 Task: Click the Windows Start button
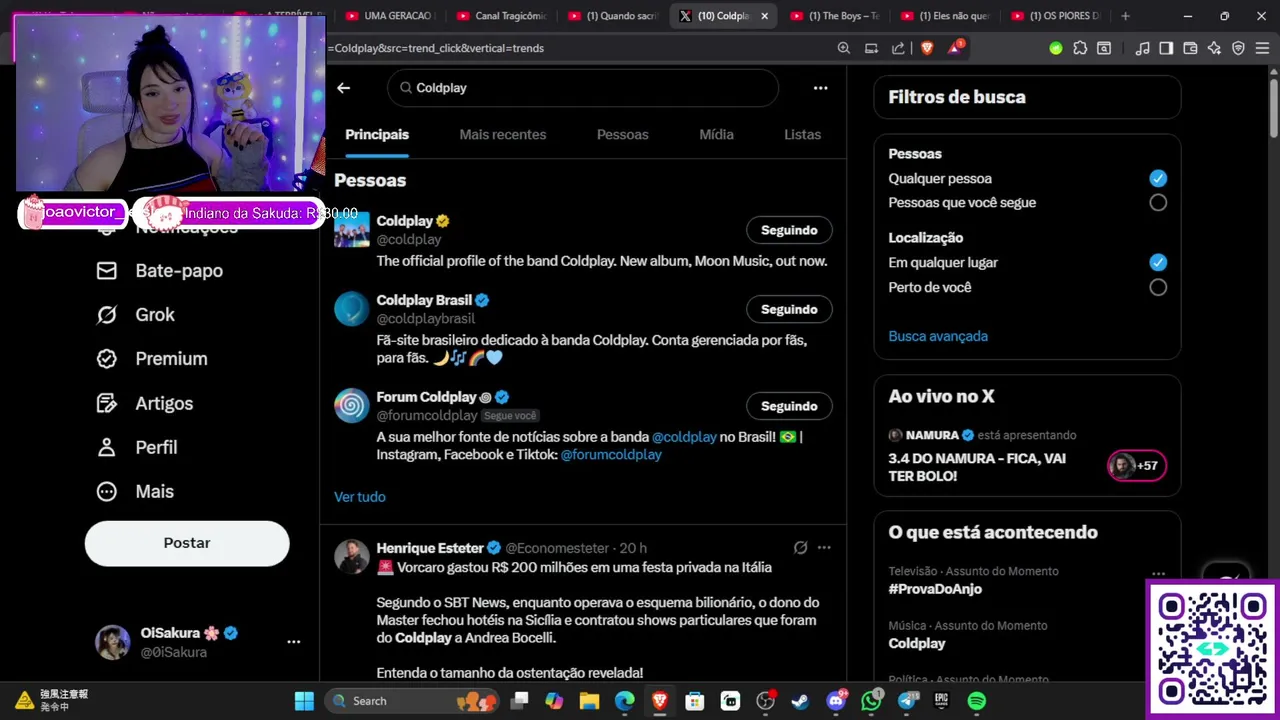point(304,701)
